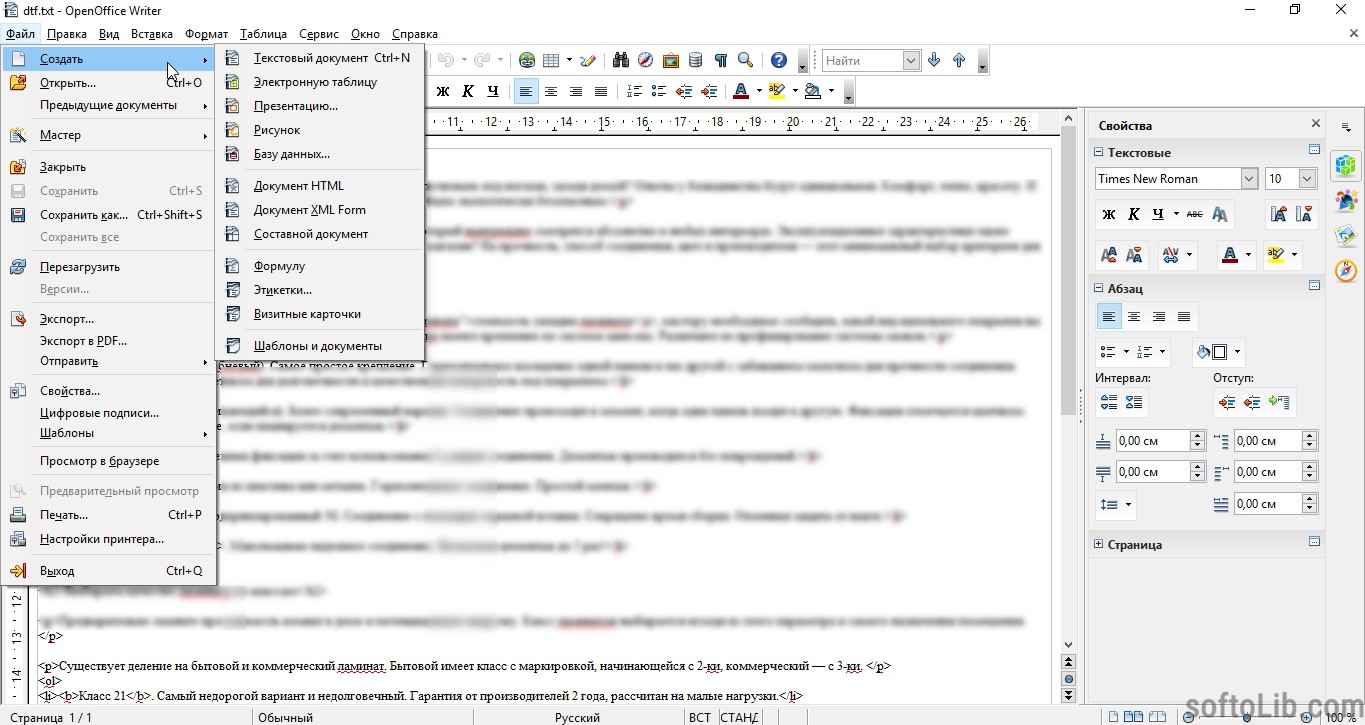The width and height of the screenshot is (1365, 725).
Task: Click the compass Navigator icon in the main toolbar
Action: pos(646,60)
